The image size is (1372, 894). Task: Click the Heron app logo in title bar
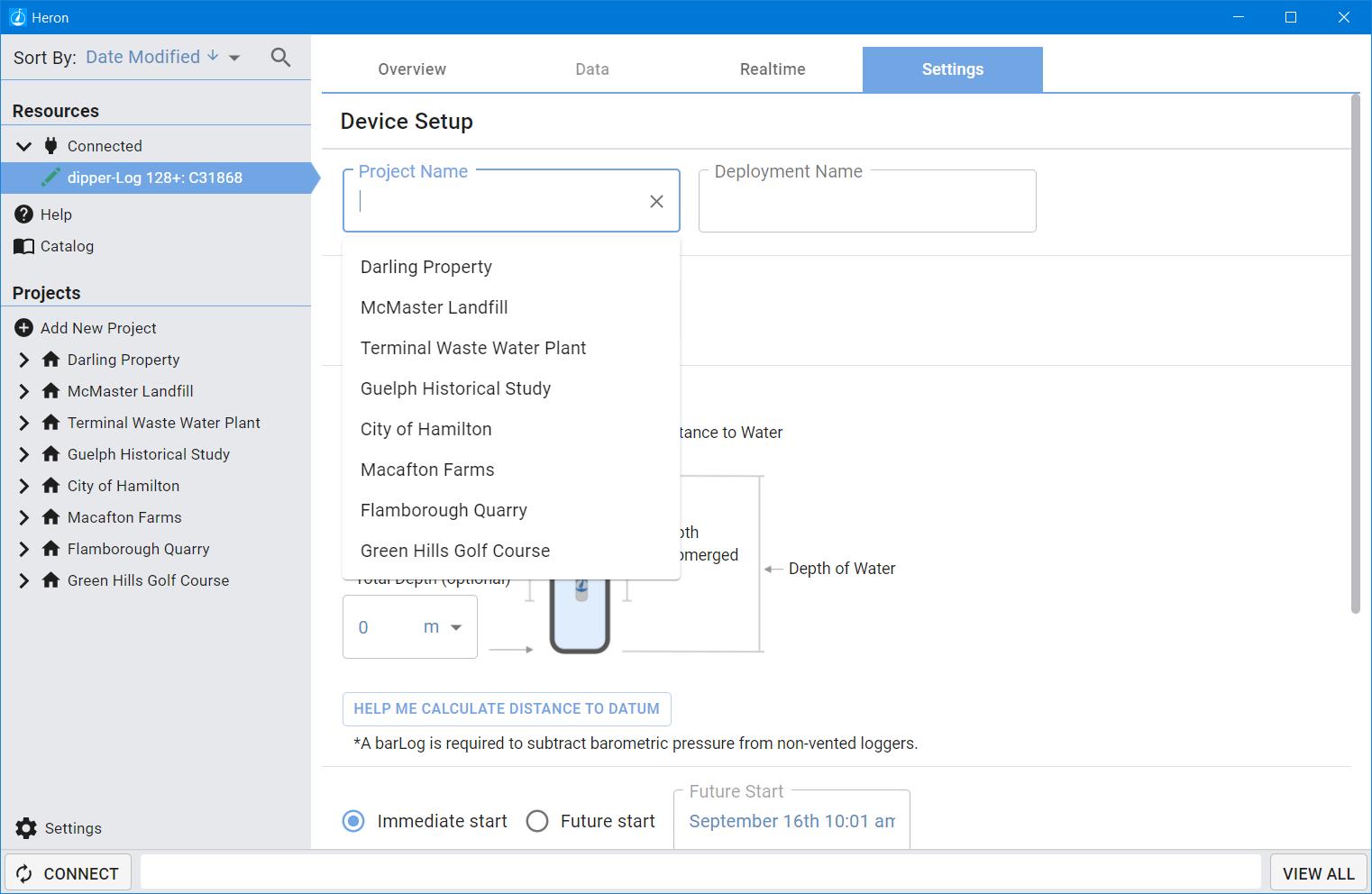pyautogui.click(x=17, y=17)
